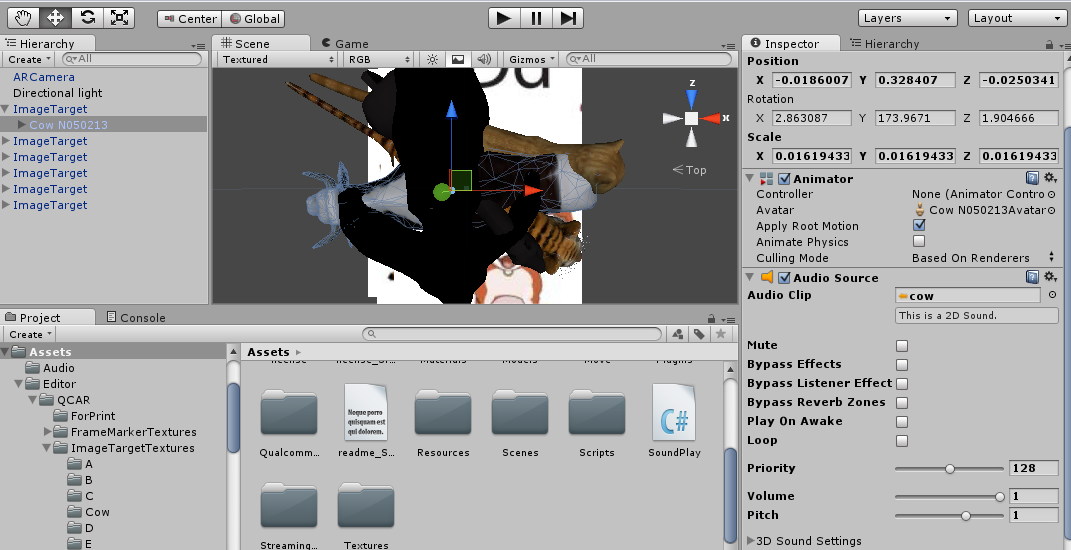Expand 3D Sound Settings section
Screen dimensions: 1071x550
[752, 541]
